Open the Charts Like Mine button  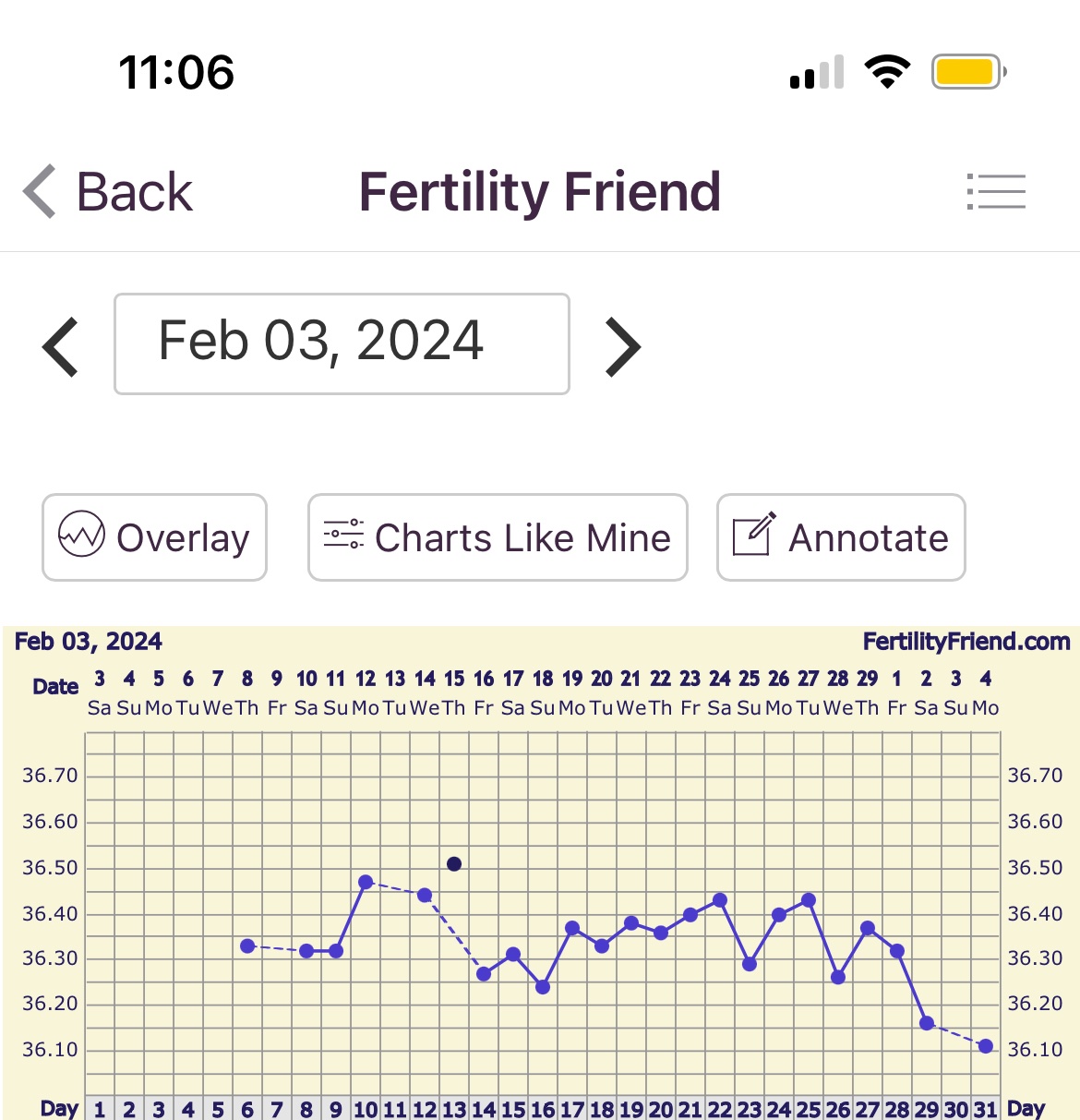point(498,537)
